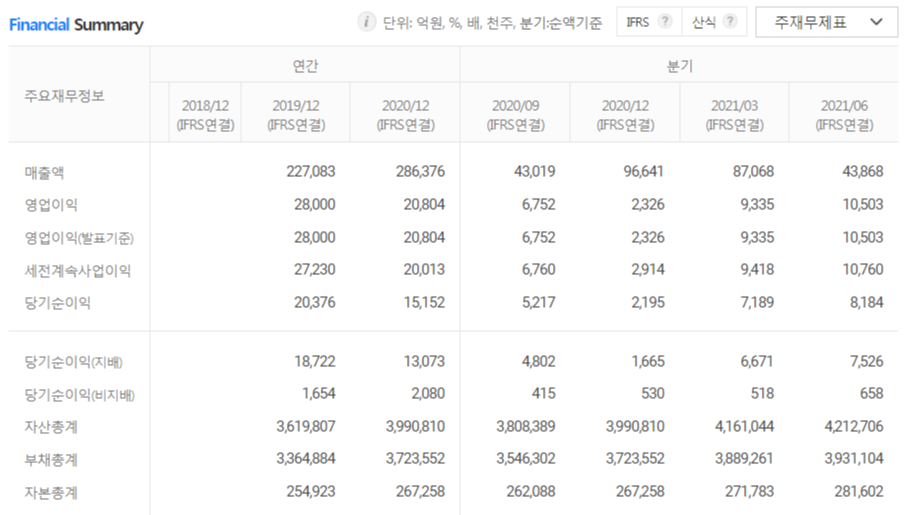
Task: Click the Financial Summary title
Action: point(76,25)
